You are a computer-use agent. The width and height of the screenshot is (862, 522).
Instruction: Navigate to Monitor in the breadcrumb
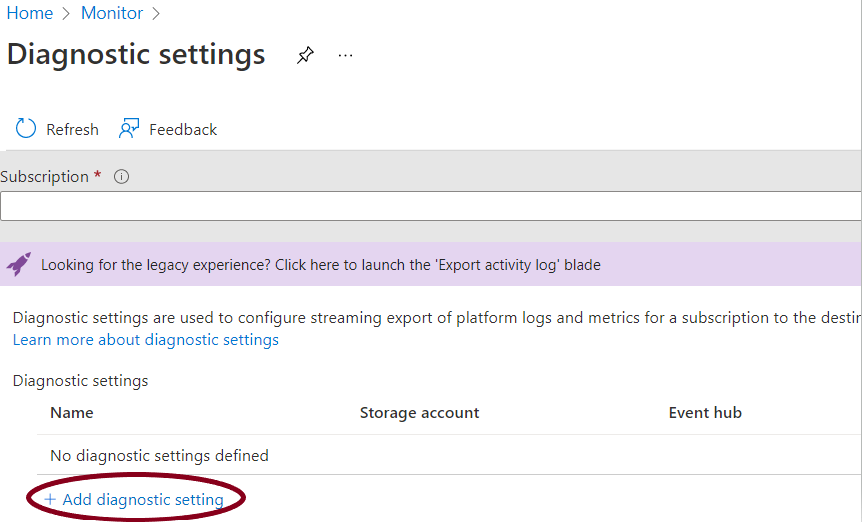(x=112, y=13)
